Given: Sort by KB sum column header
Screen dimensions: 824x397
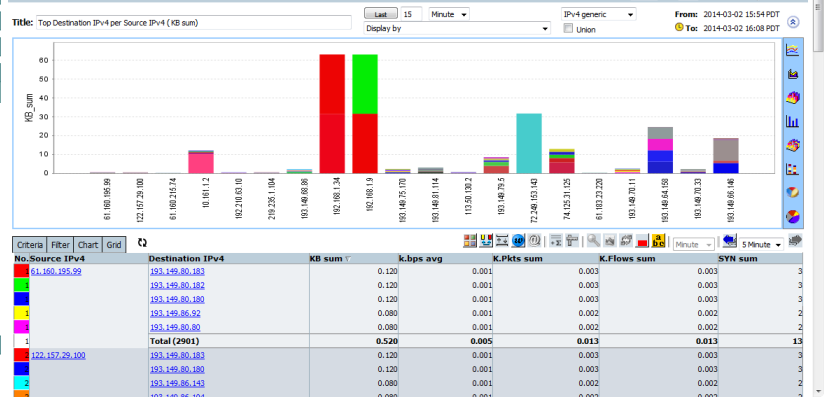Looking at the screenshot, I should 353,259.
